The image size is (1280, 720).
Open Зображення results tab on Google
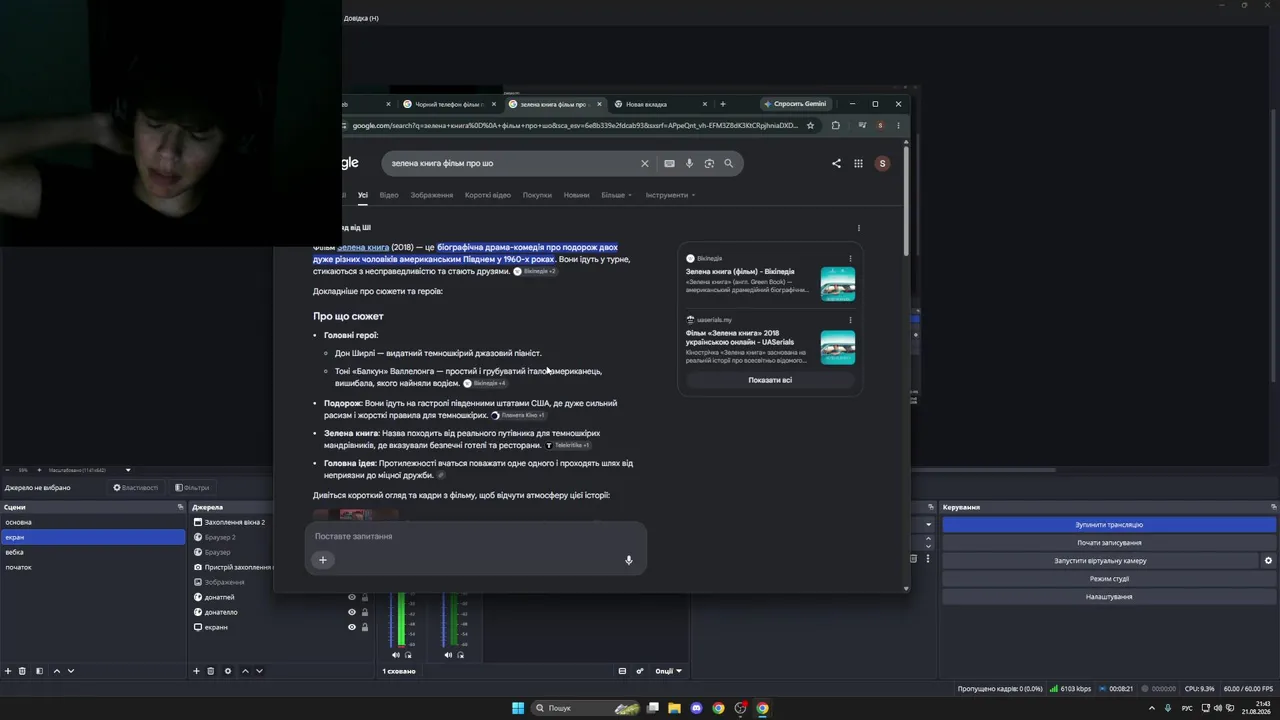(432, 195)
